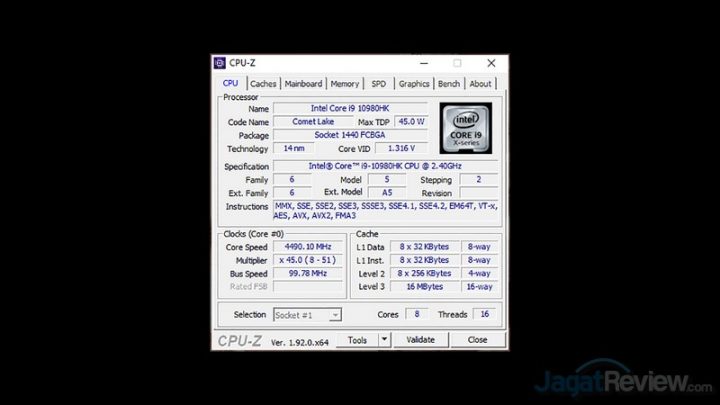Open the Tools dropdown arrow
This screenshot has height=405, width=720.
pyautogui.click(x=384, y=340)
